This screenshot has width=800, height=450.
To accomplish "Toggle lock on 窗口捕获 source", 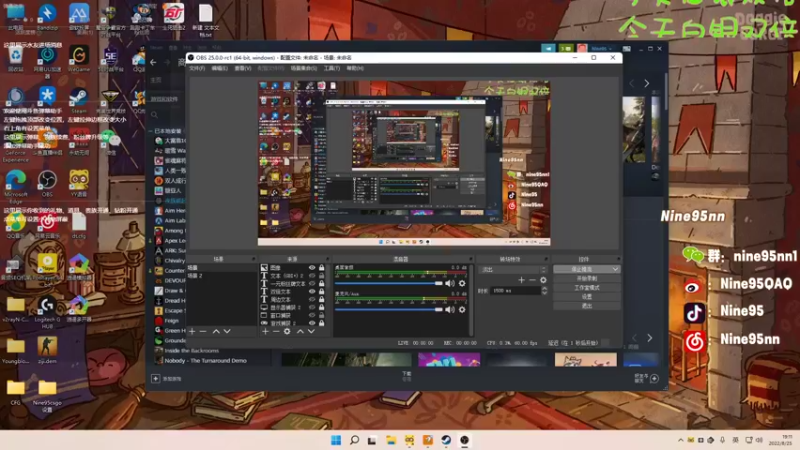I will (x=321, y=315).
